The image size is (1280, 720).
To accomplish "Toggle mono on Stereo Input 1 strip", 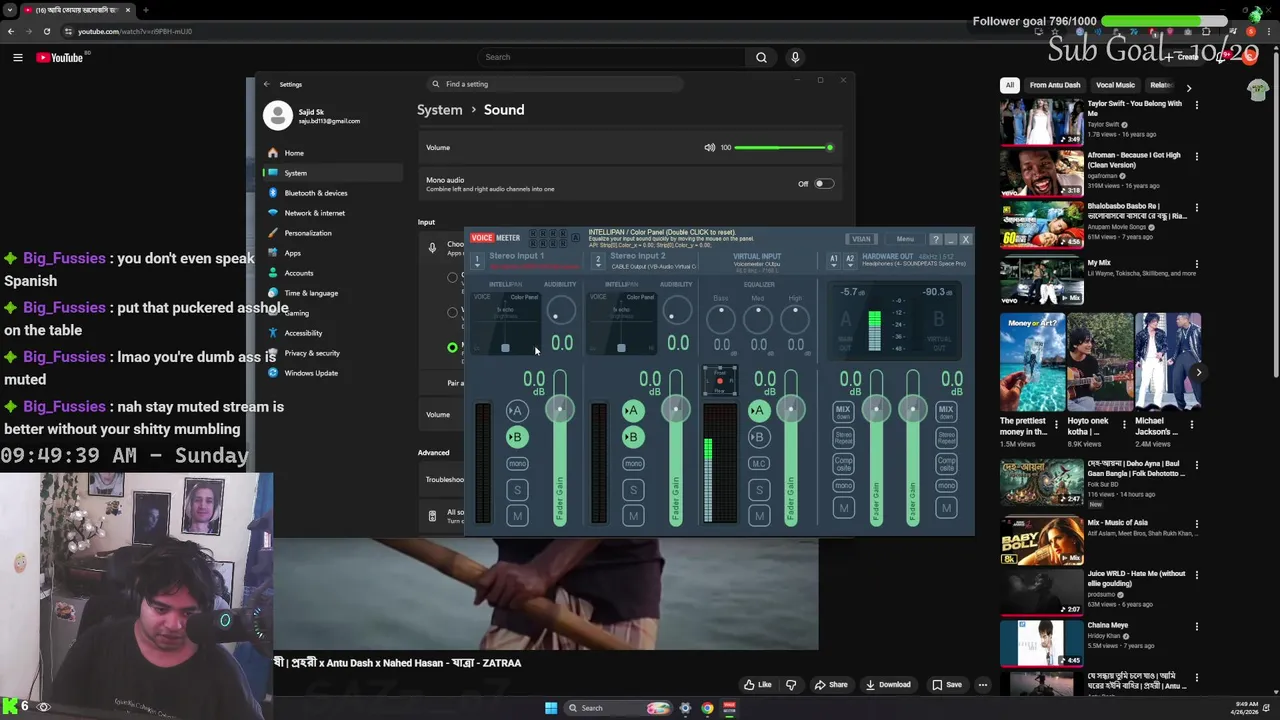I will tap(517, 464).
